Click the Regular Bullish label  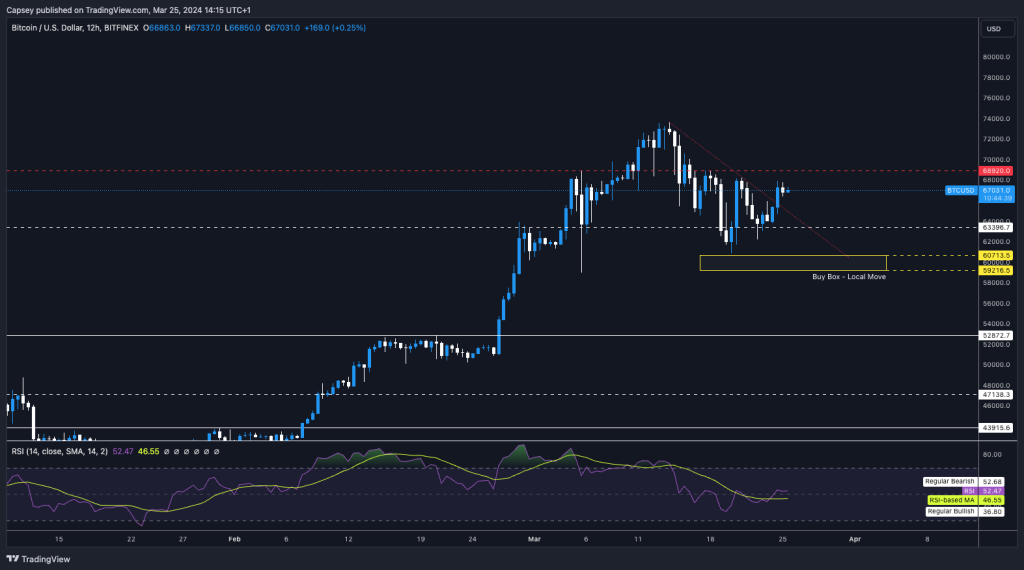[x=952, y=511]
